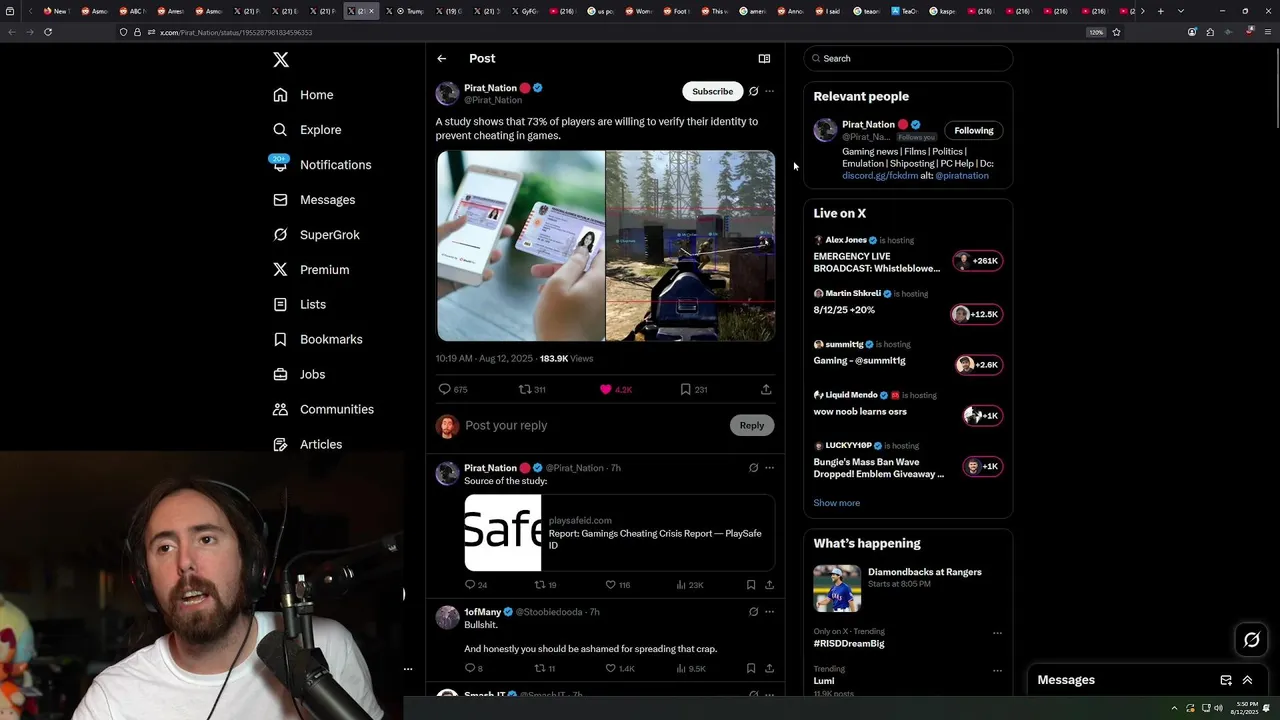
Task: Click Grok icon on Source of study reply
Action: coord(754,468)
